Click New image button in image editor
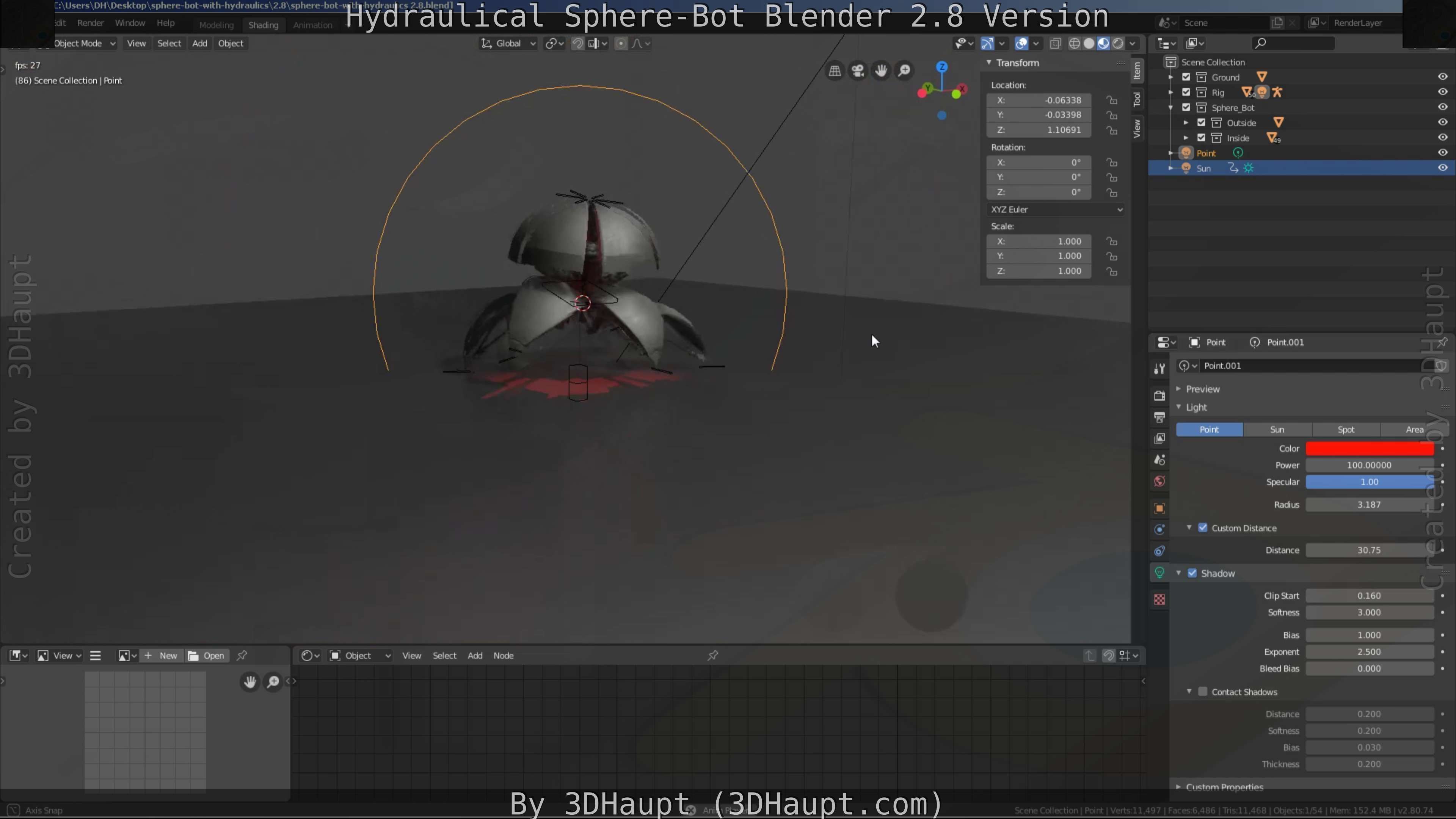Screen dimensions: 1456x819 tap(162, 656)
